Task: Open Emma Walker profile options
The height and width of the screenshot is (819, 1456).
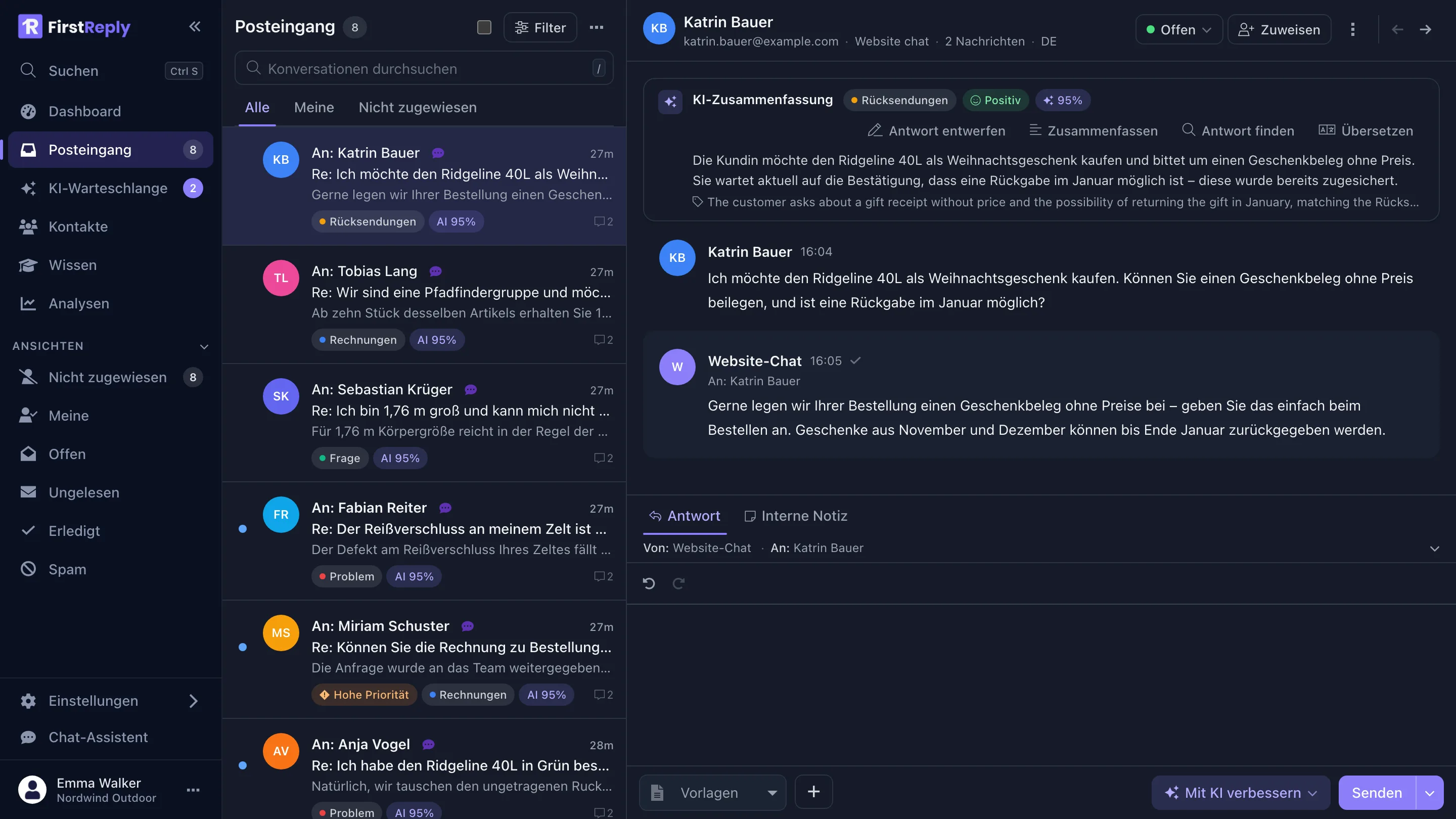Action: coord(193,790)
